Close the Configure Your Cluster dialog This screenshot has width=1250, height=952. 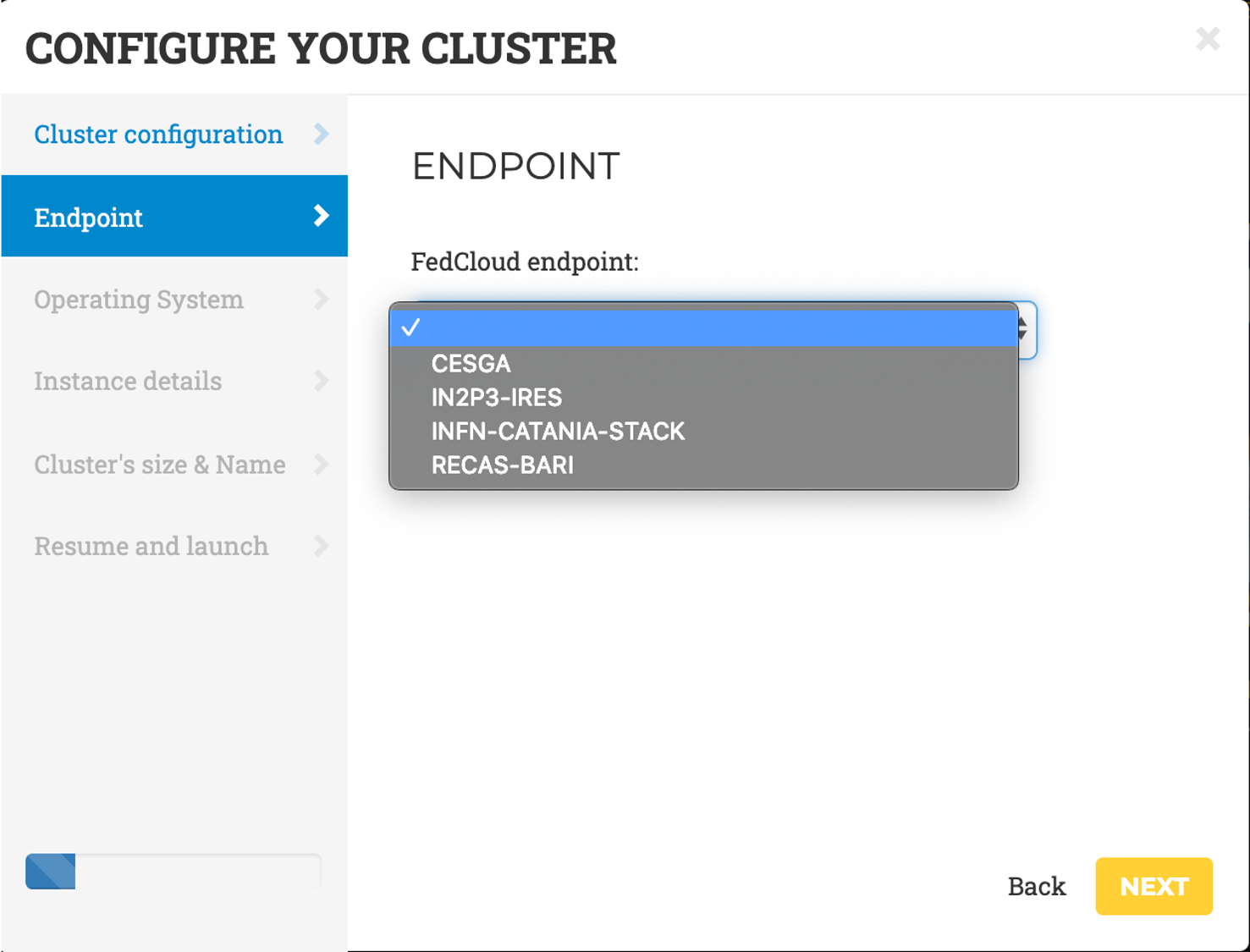coord(1209,38)
